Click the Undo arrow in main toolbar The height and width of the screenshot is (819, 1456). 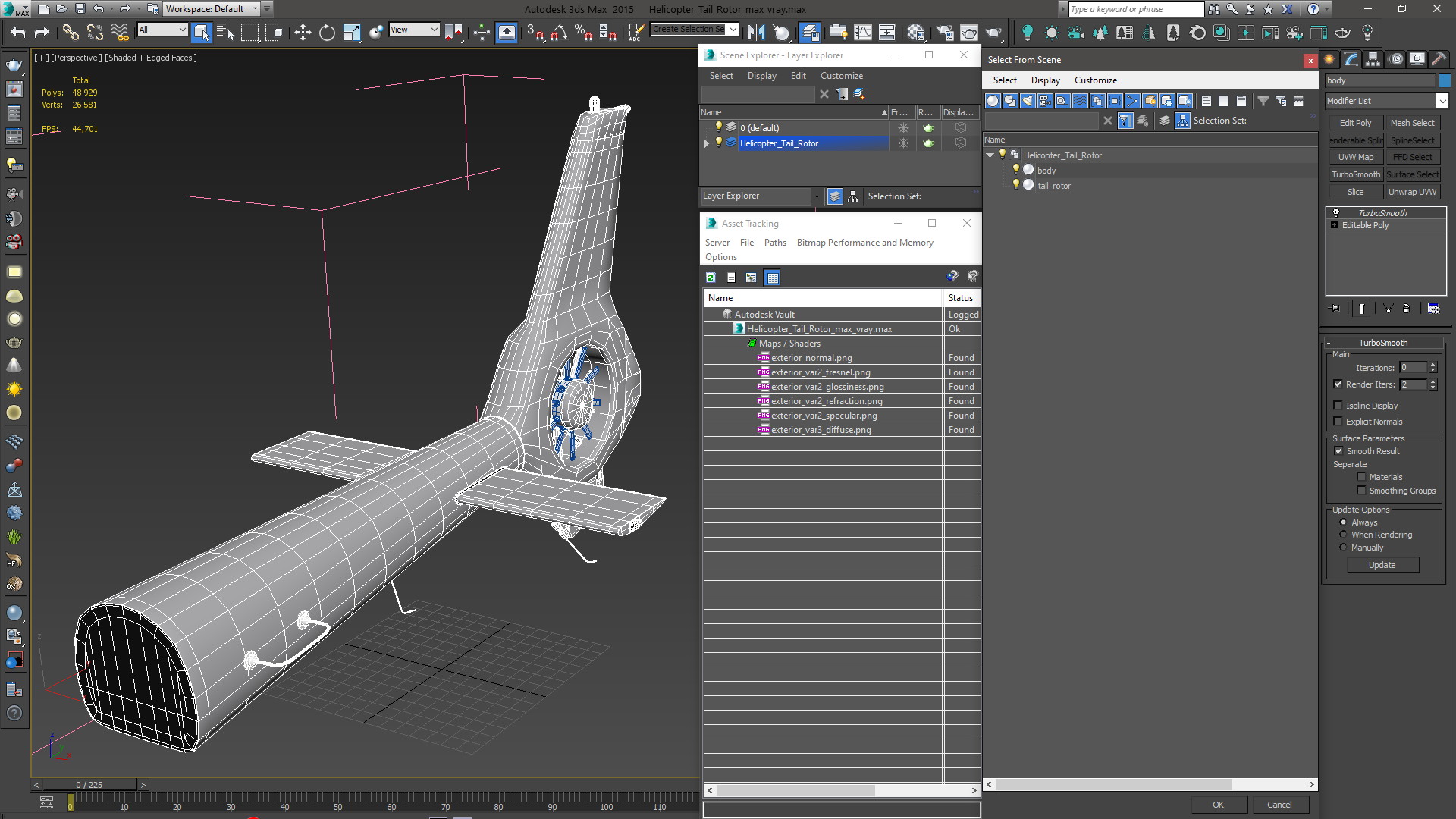click(18, 32)
